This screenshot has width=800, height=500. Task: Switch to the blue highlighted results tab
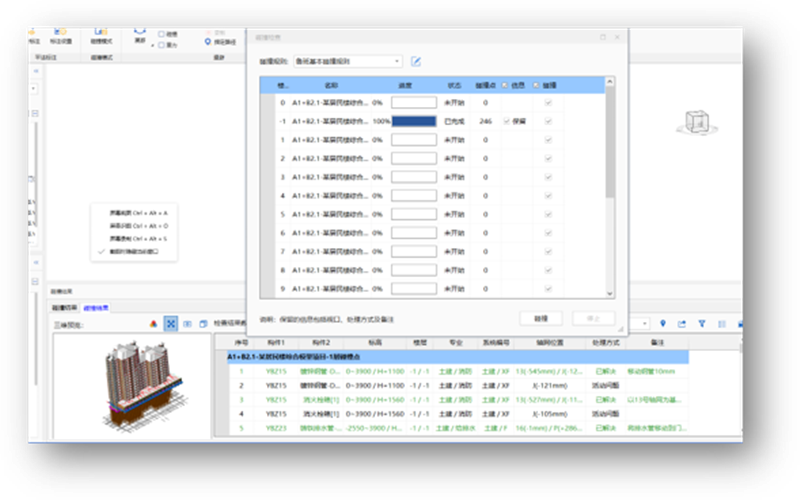[x=96, y=308]
